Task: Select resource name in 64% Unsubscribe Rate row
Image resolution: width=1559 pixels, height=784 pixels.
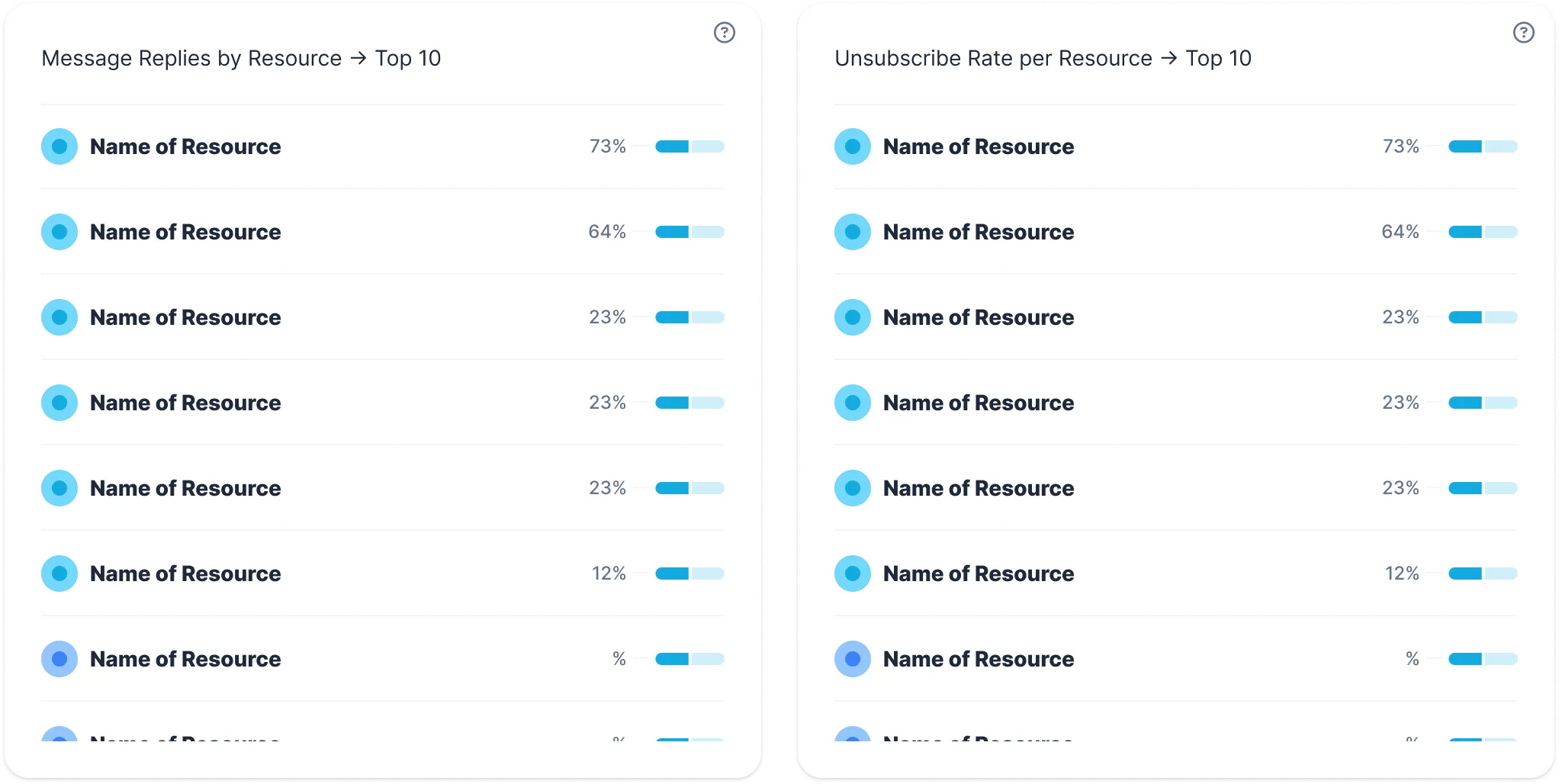Action: click(x=979, y=232)
